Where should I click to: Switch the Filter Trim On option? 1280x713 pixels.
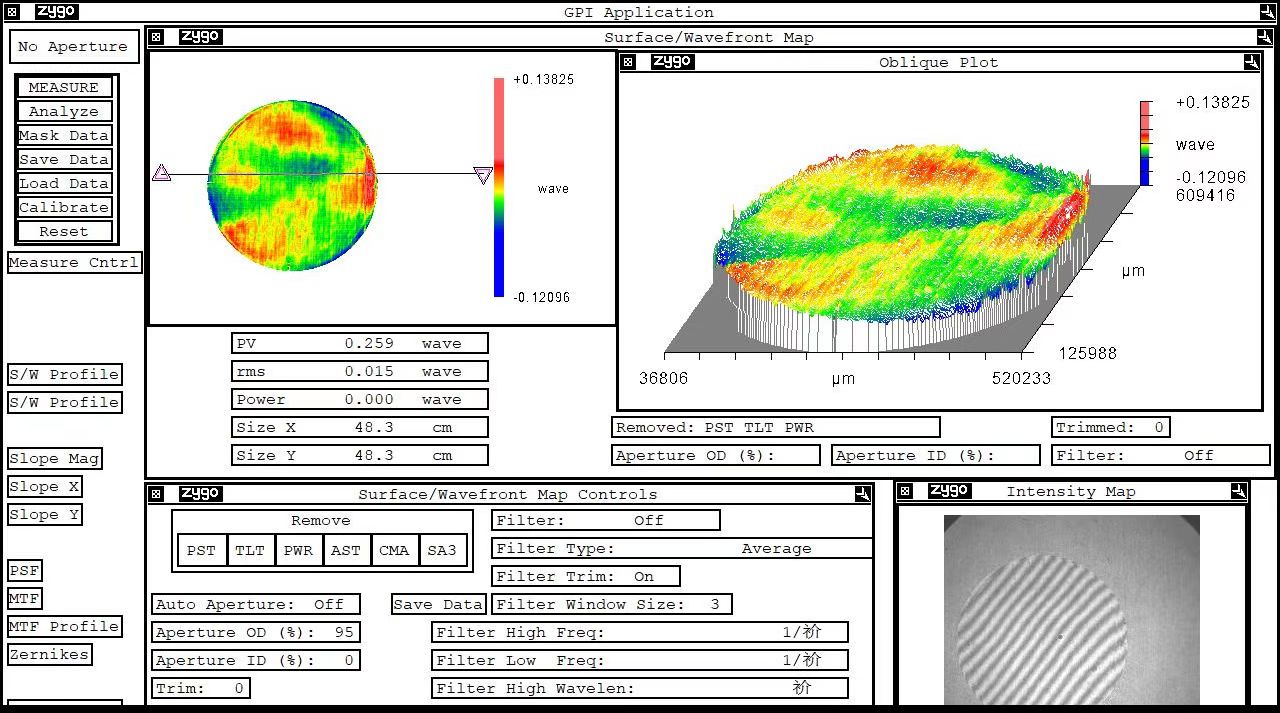pyautogui.click(x=587, y=576)
